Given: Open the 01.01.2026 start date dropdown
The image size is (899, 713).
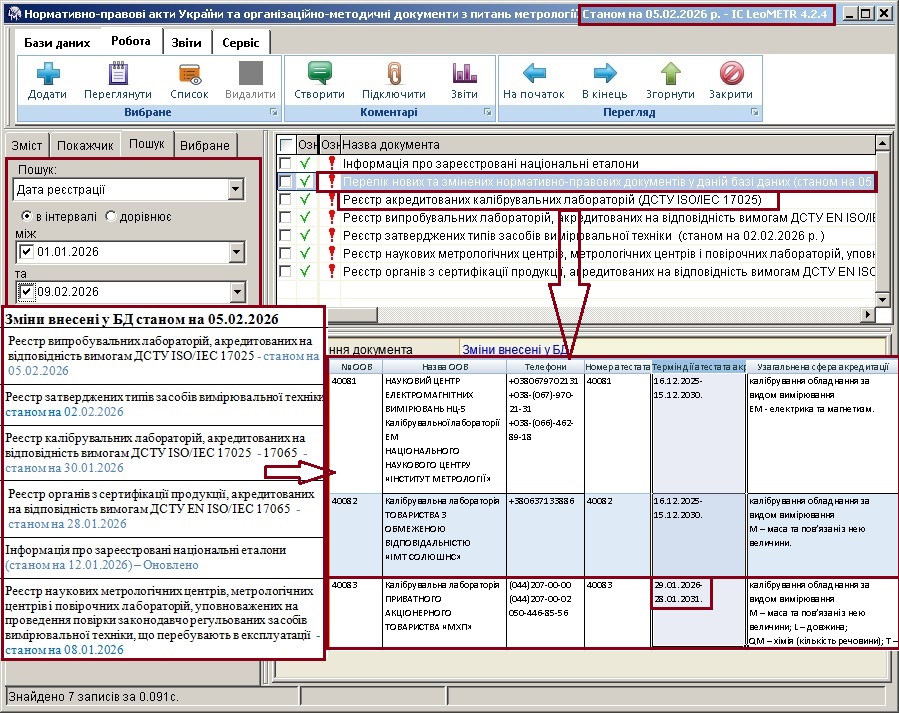Looking at the screenshot, I should click(235, 251).
